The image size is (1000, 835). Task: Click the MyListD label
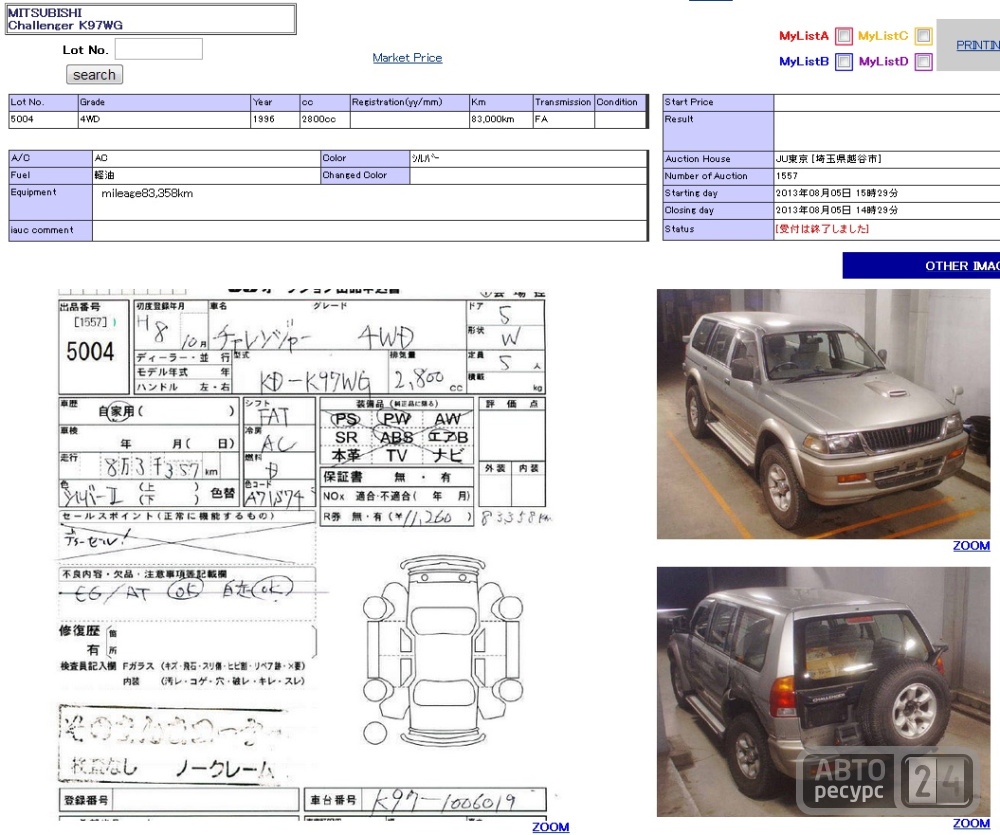click(883, 62)
